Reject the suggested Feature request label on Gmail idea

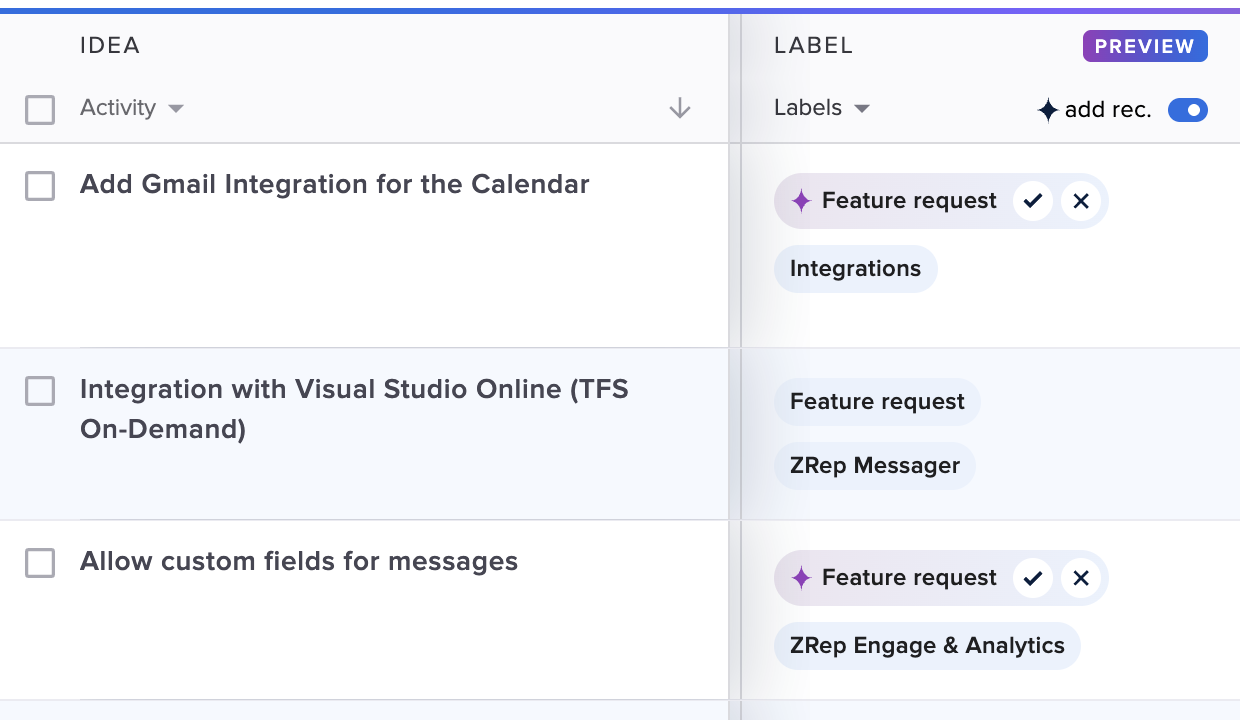(1080, 201)
